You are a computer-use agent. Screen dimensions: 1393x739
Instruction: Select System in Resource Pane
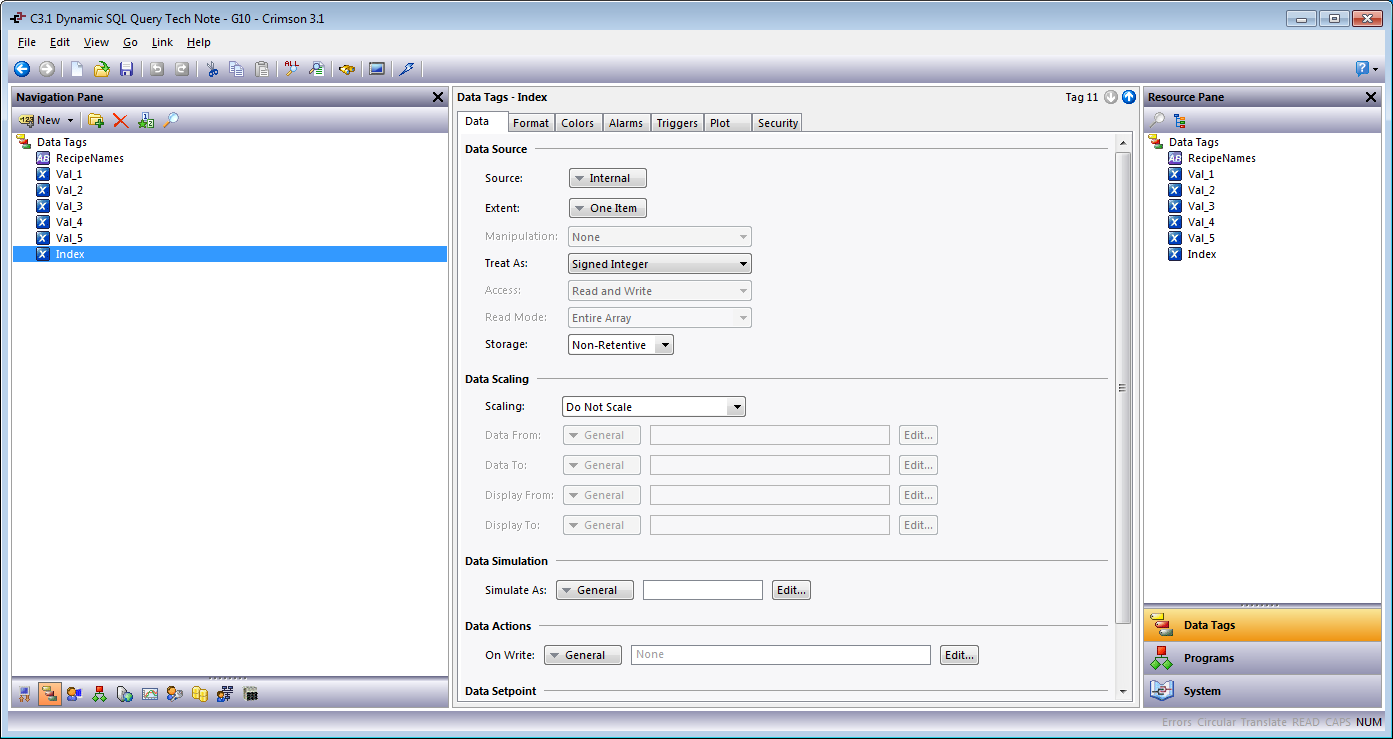(1263, 691)
